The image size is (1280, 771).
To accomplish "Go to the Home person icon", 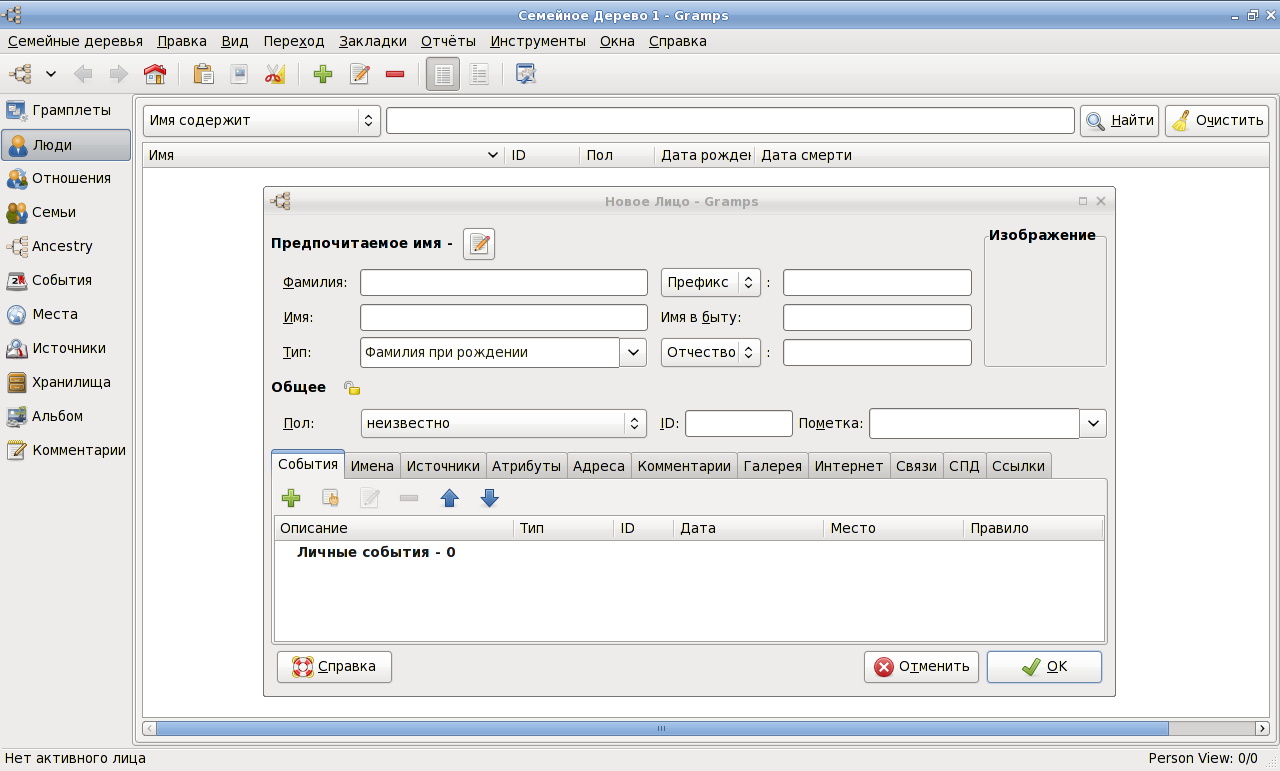I will 154,74.
